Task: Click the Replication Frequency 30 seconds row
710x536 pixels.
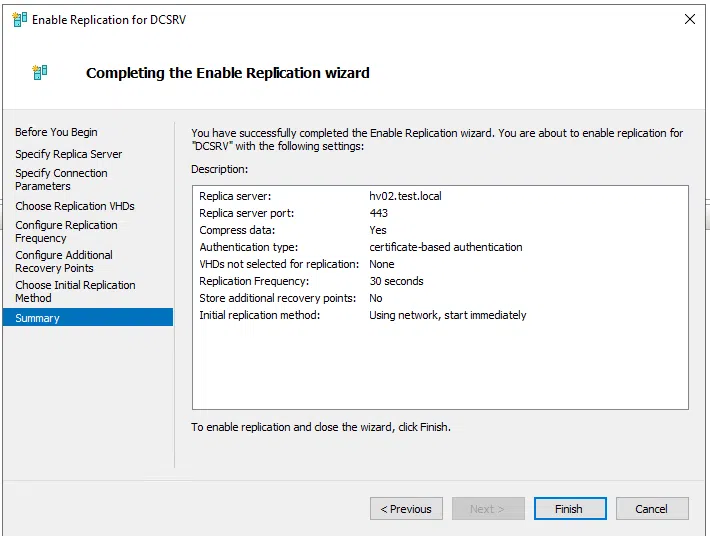Action: [396, 281]
